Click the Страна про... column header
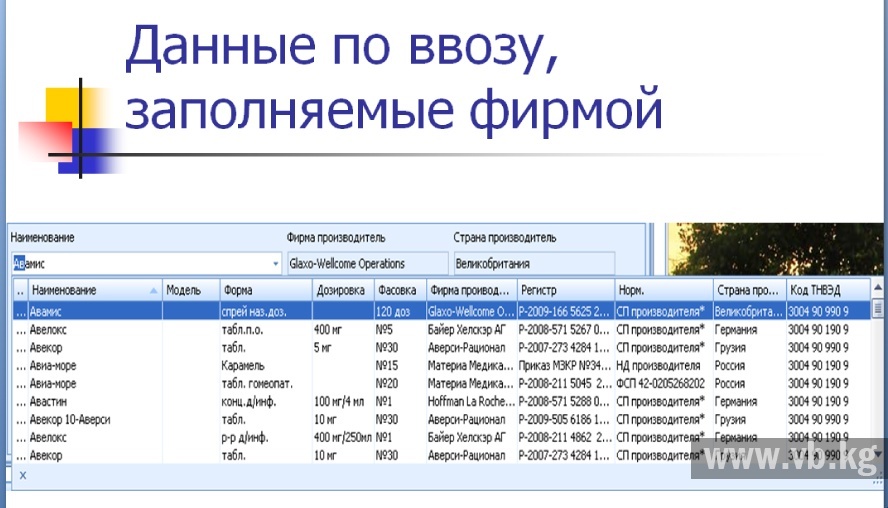888x508 pixels. pos(749,291)
